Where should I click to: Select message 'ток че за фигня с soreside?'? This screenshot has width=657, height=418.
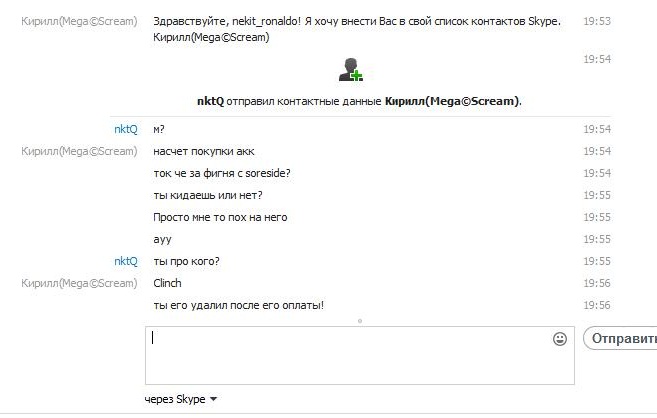tap(222, 173)
